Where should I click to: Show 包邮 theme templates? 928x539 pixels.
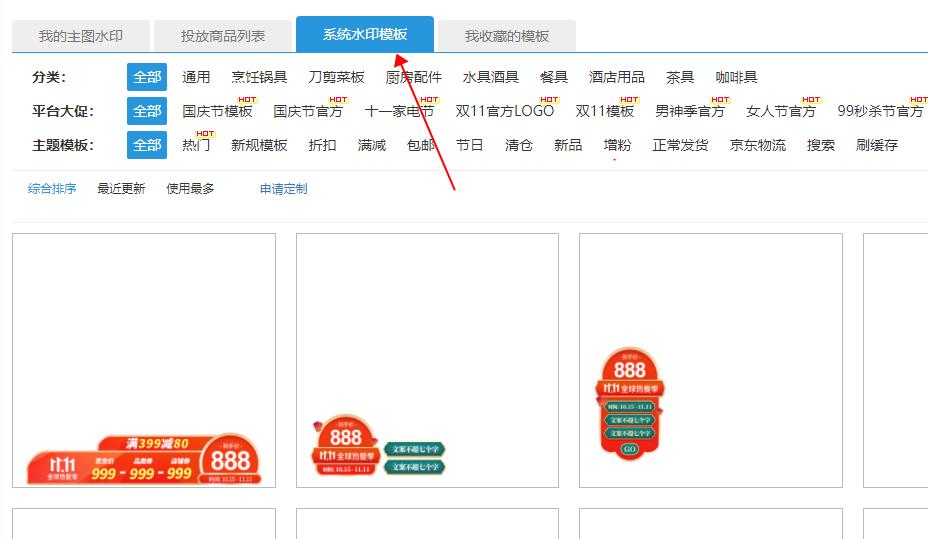pyautogui.click(x=421, y=145)
